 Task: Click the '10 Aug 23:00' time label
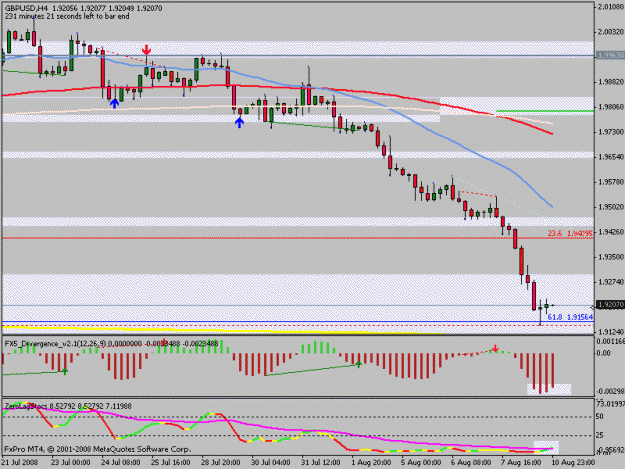tap(573, 463)
